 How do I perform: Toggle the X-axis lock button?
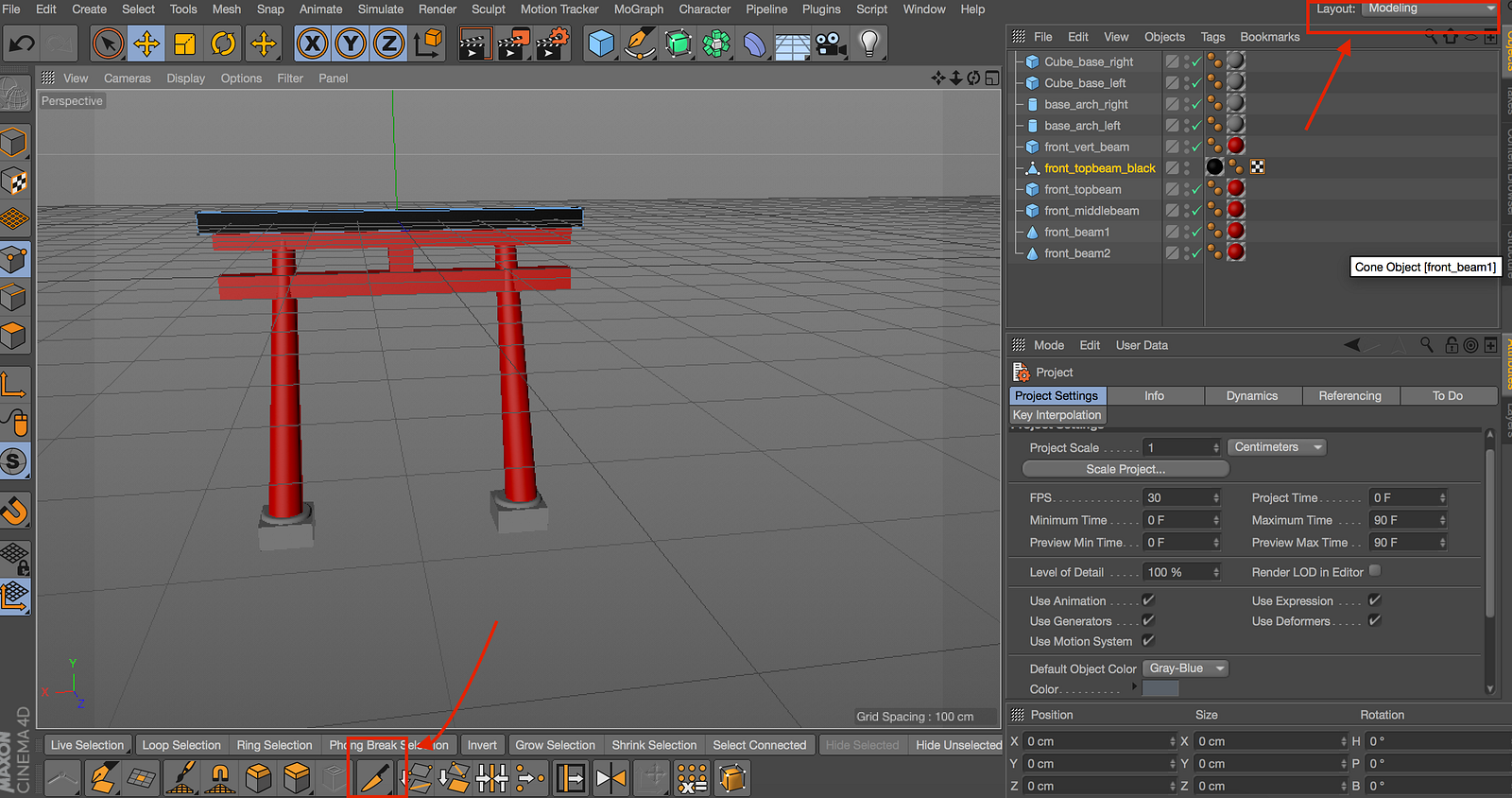[x=313, y=43]
